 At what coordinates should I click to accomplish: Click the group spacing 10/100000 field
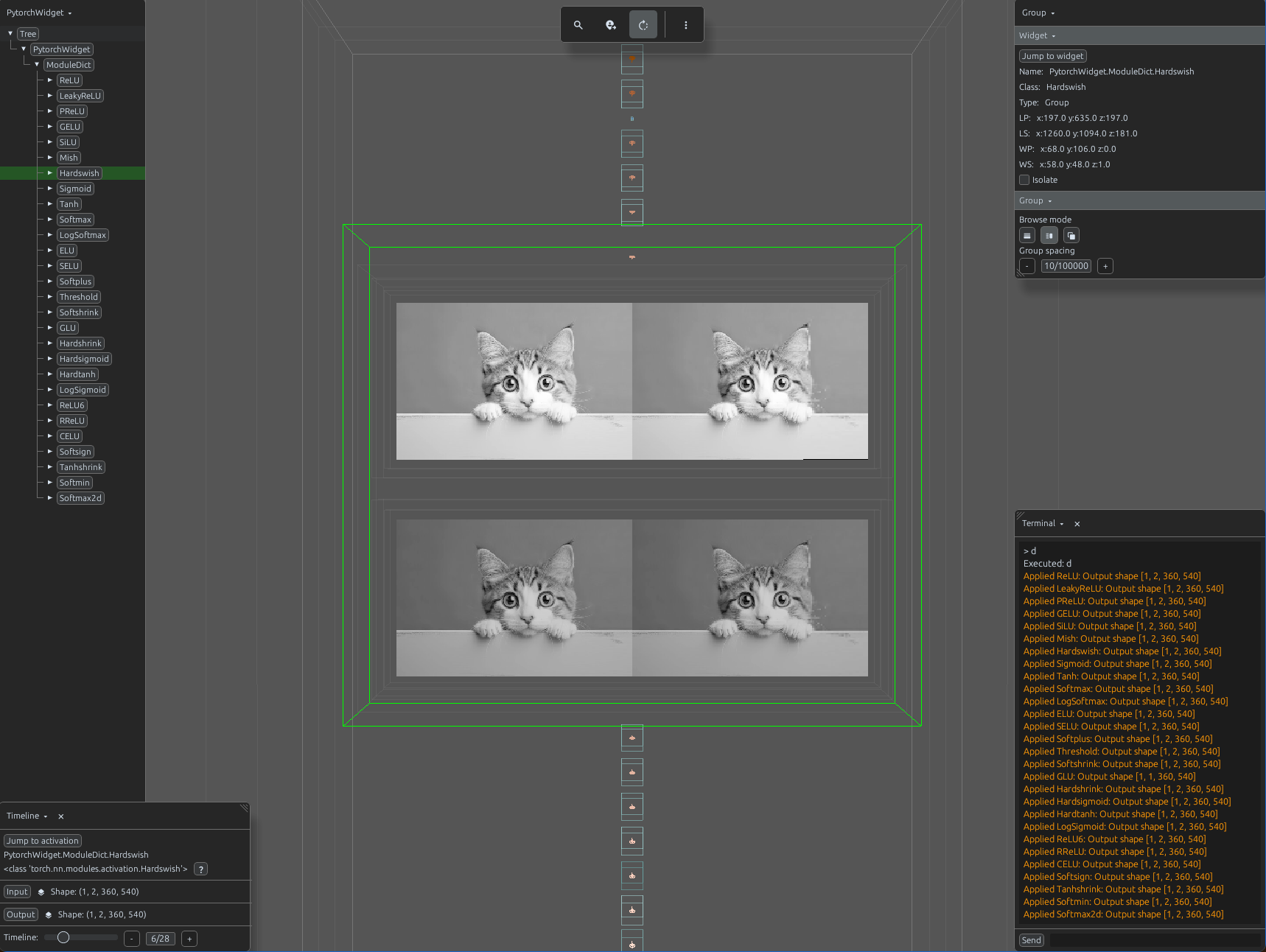[1066, 266]
